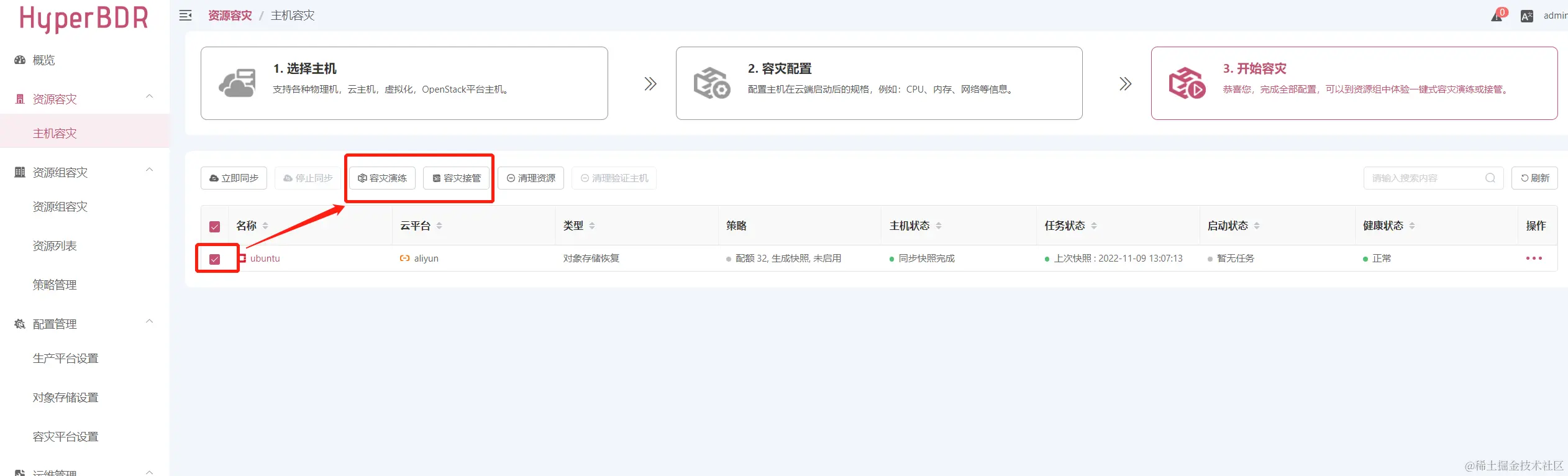Click the 资源组容灾 grid icon in sidebar
Screen dimensions: 1568x476
click(20, 173)
